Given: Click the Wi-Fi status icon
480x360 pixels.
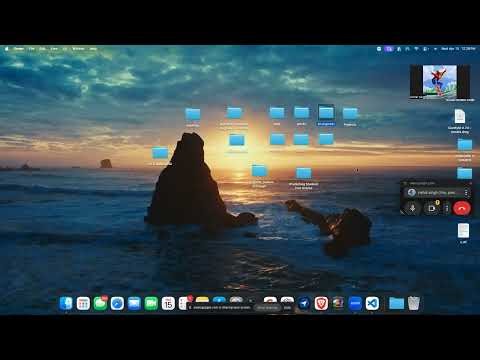Looking at the screenshot, I should pos(416,49).
